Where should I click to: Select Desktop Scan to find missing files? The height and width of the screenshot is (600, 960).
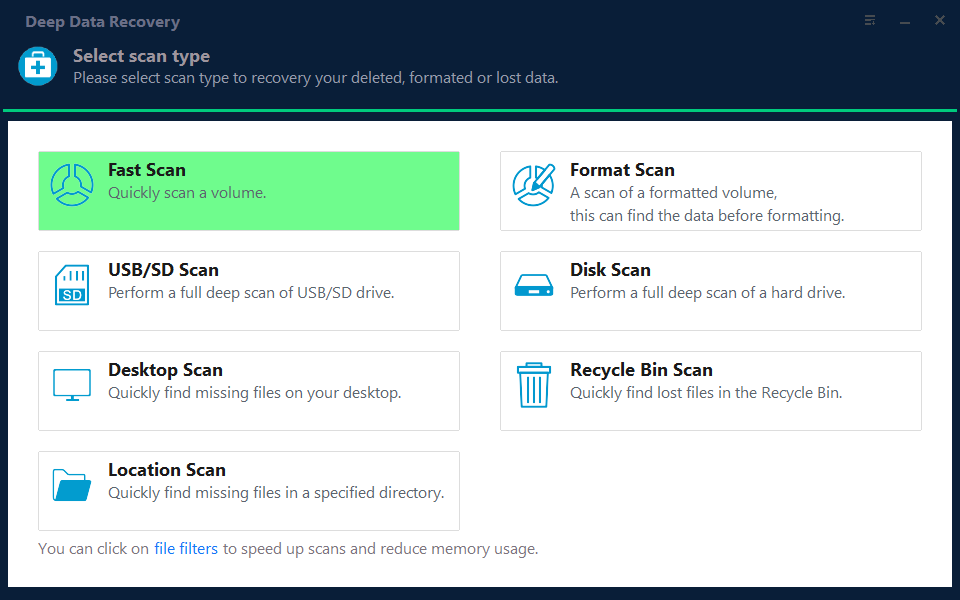point(248,390)
